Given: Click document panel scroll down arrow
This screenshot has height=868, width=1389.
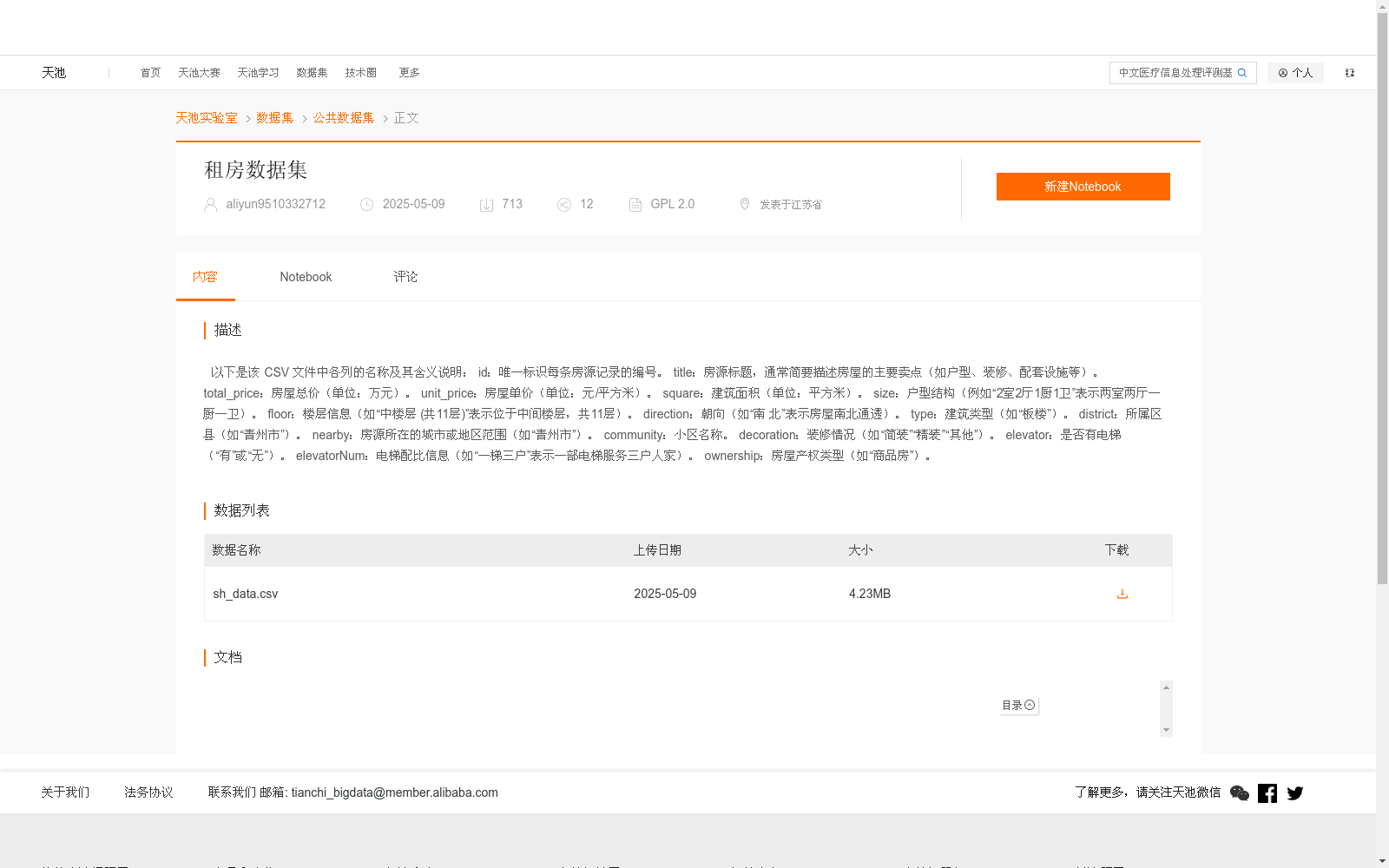Looking at the screenshot, I should click(x=1167, y=730).
